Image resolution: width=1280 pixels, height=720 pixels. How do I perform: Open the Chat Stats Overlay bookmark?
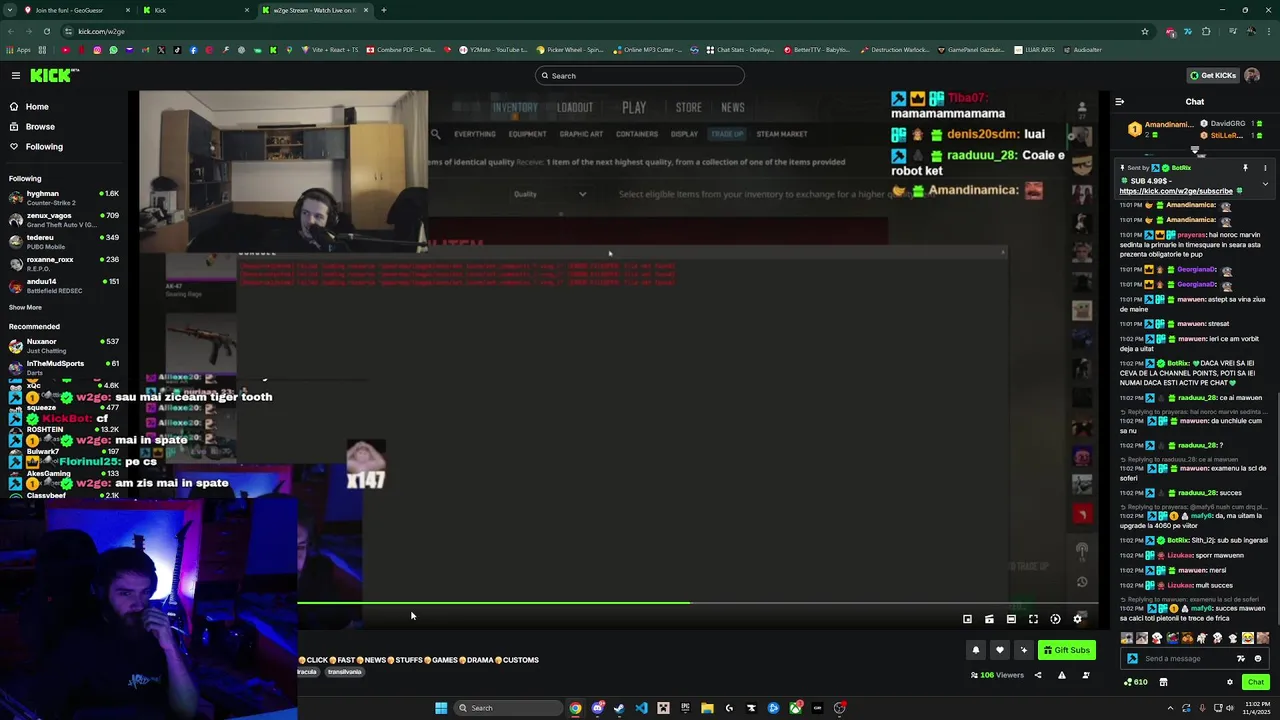point(740,50)
